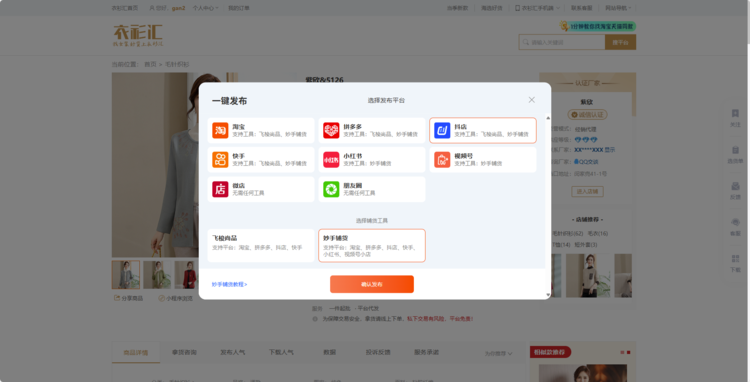
Task: Click the 毛针织衫 breadcrumb link
Action: click(x=177, y=64)
